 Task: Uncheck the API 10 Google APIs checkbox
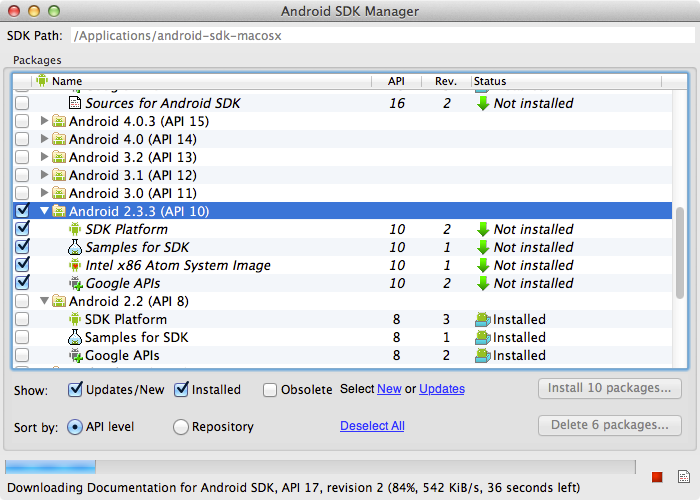pos(22,282)
